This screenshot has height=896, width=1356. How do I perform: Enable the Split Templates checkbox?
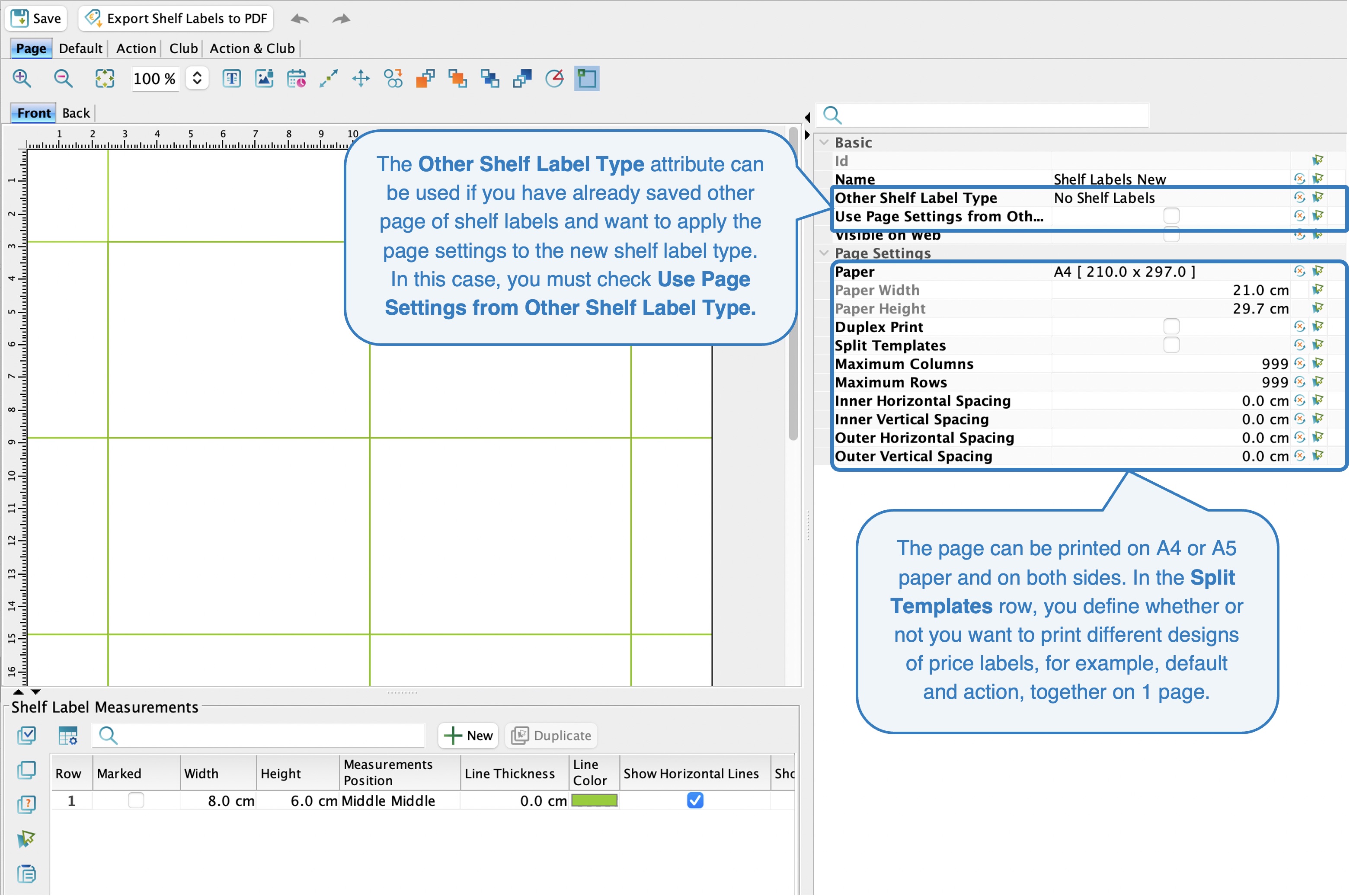[x=1172, y=345]
